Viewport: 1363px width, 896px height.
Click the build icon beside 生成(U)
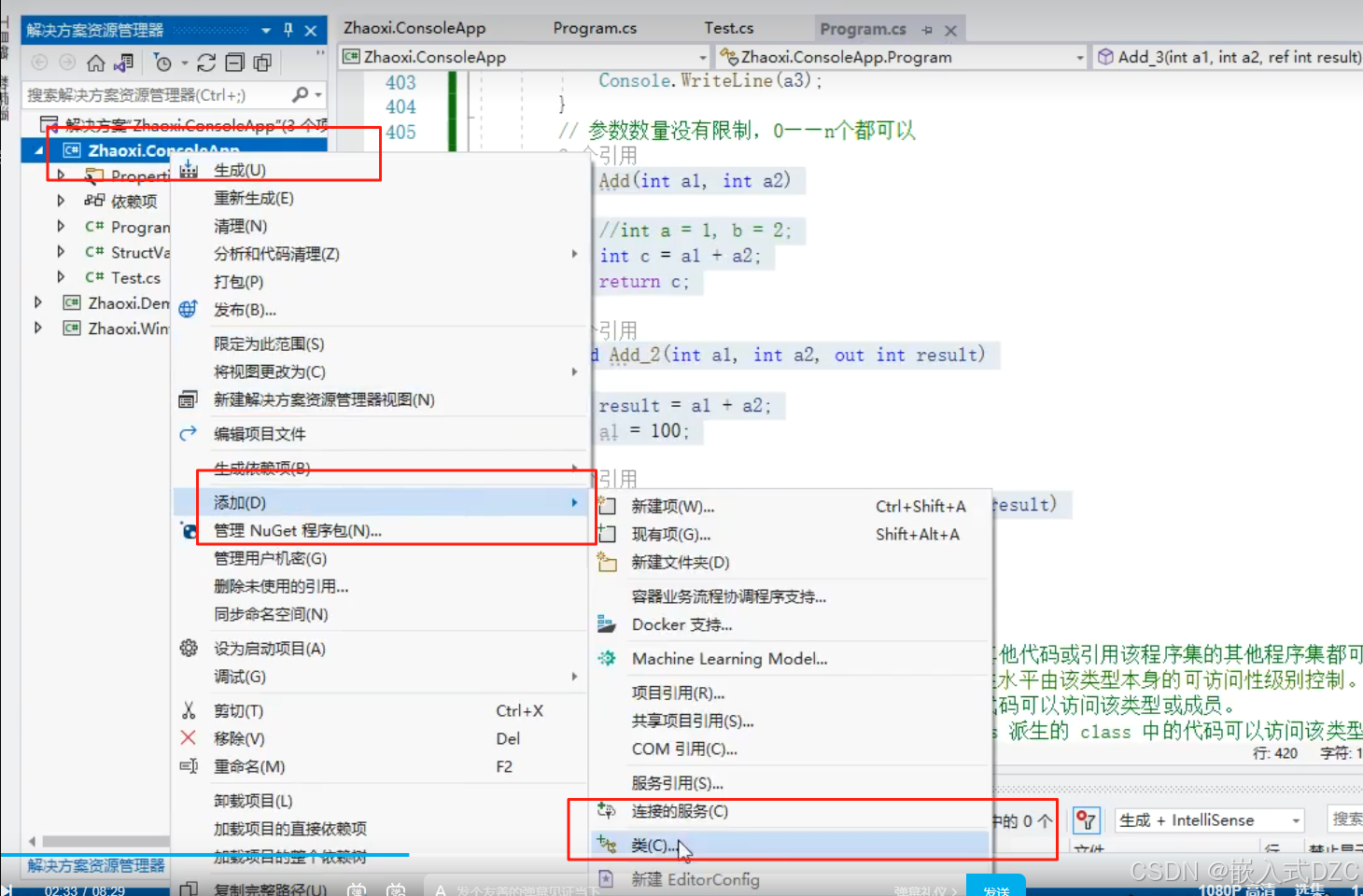click(x=189, y=170)
